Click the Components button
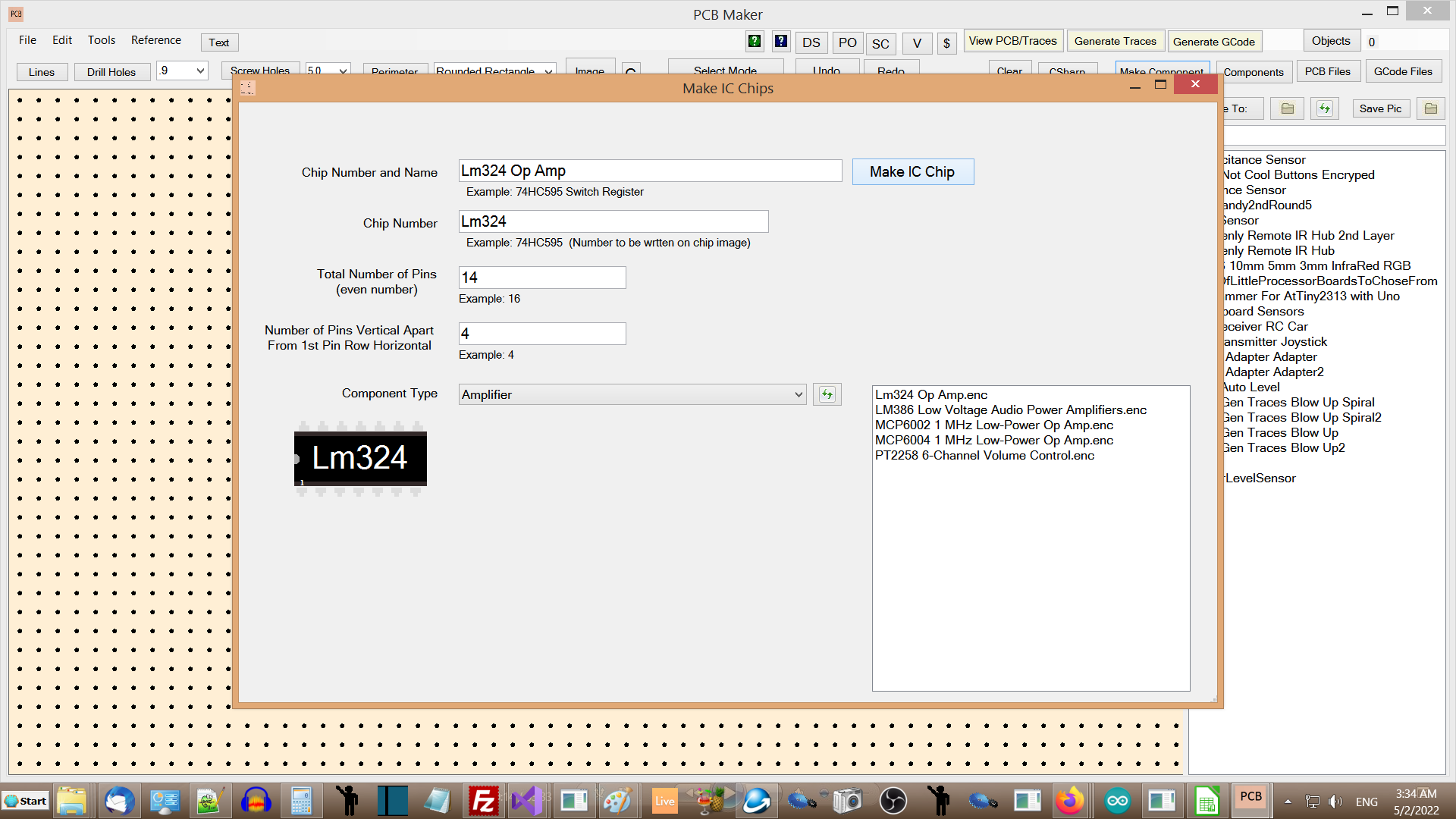The width and height of the screenshot is (1456, 819). tap(1254, 72)
